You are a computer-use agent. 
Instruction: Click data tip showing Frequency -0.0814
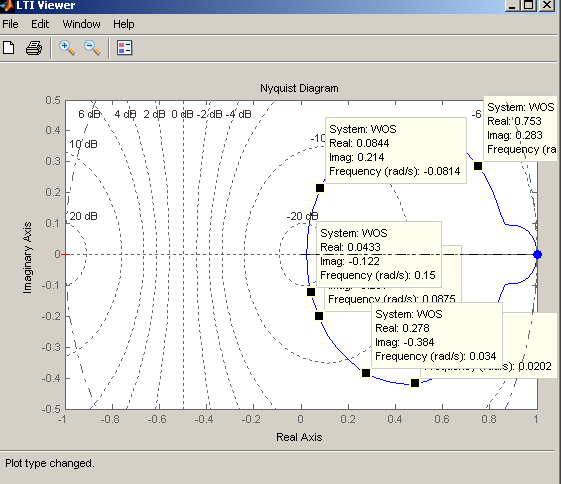[x=396, y=150]
